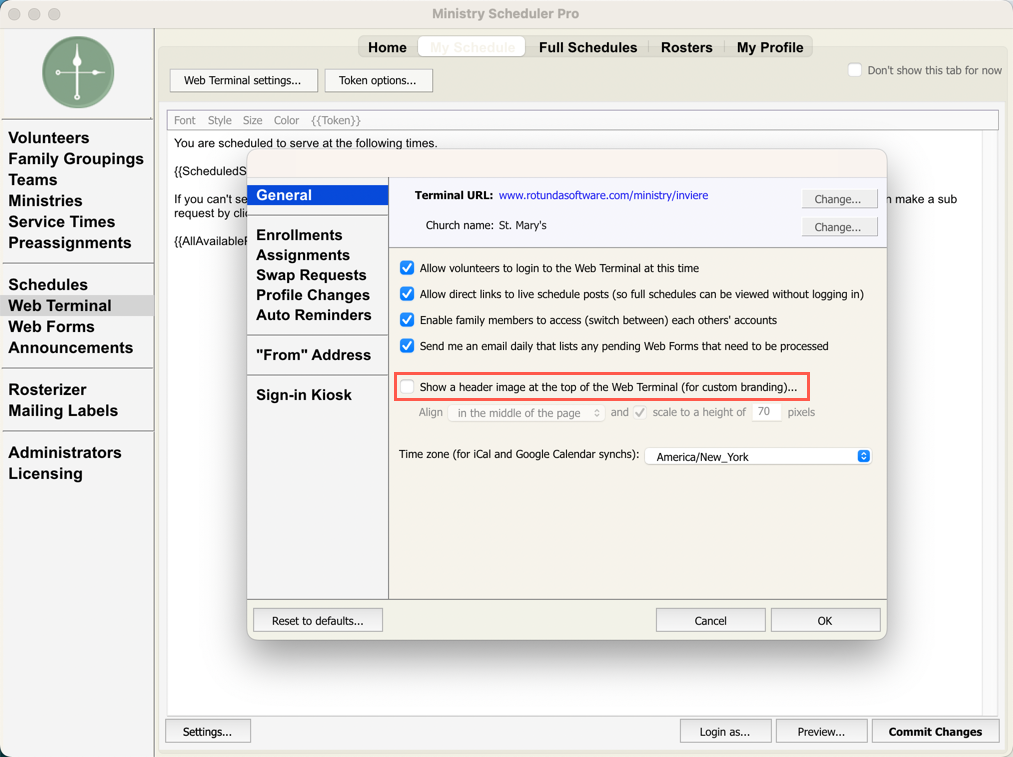
Task: Toggle the 'scale to a height of' checkbox
Action: point(640,412)
